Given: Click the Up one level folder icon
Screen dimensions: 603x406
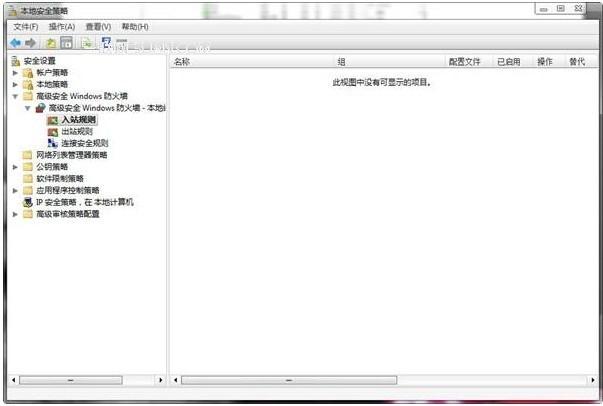Looking at the screenshot, I should (51, 43).
